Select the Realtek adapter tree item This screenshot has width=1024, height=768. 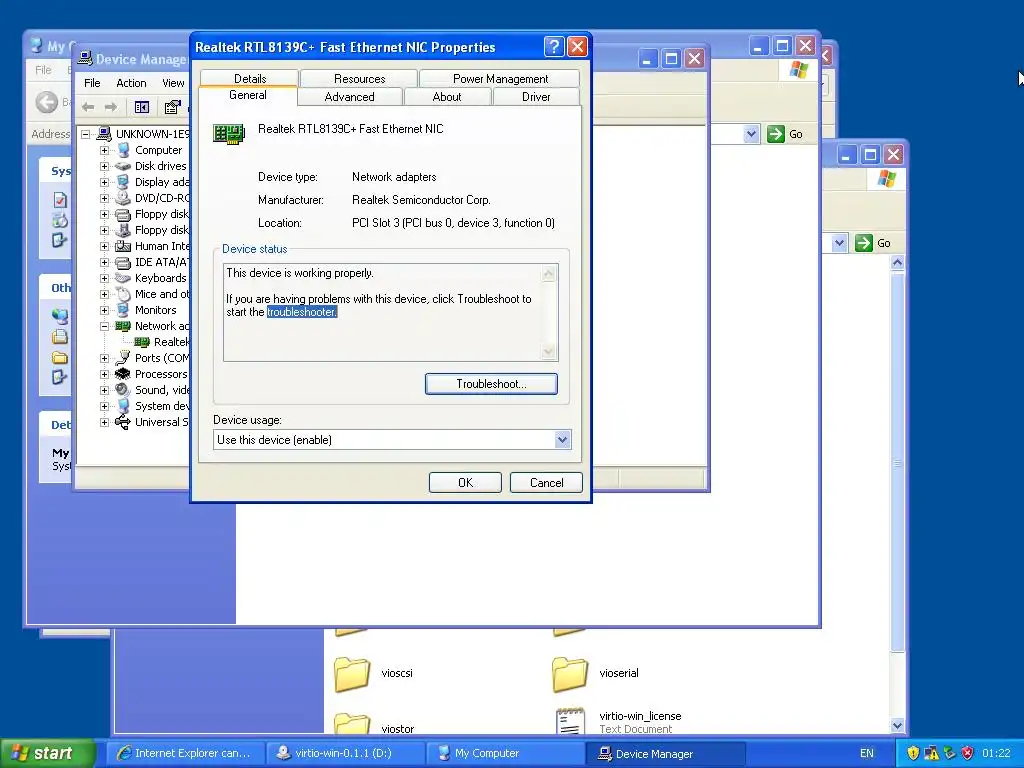tap(171, 342)
